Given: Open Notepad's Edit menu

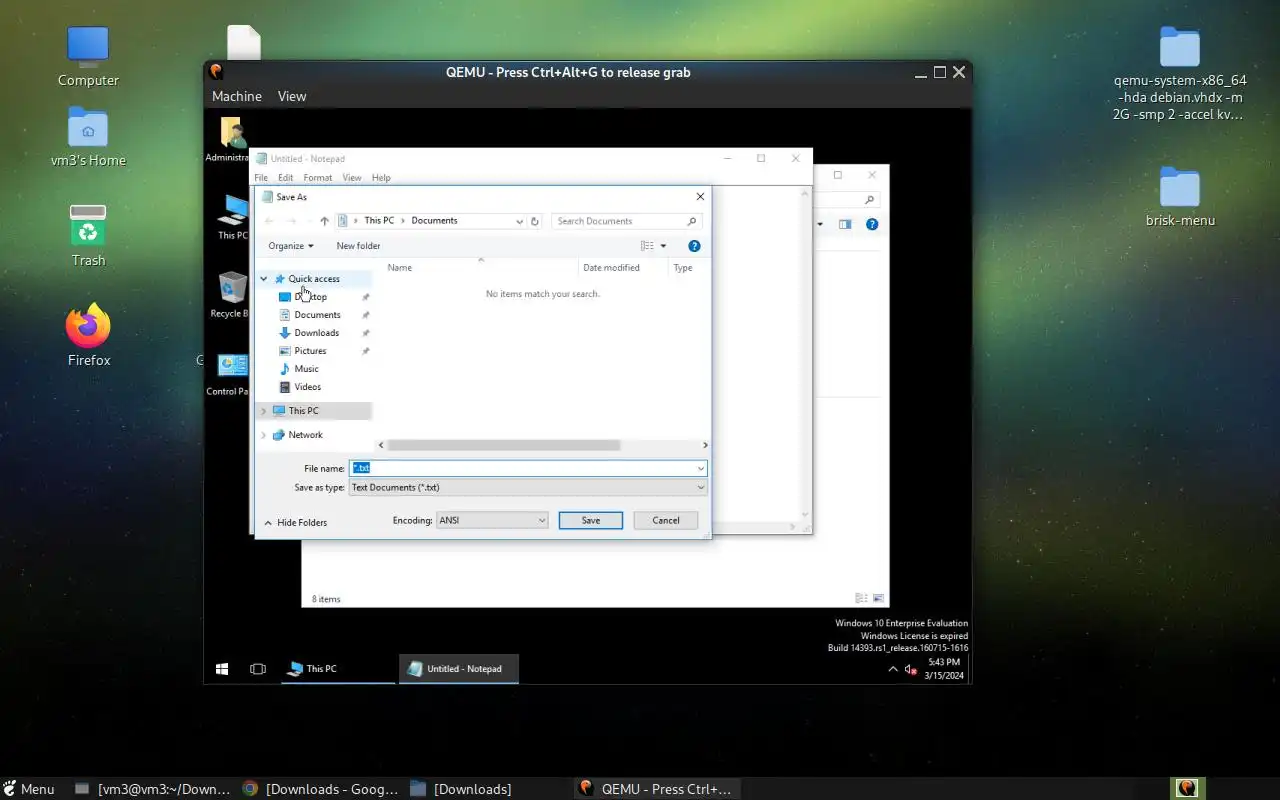Looking at the screenshot, I should click(x=285, y=178).
